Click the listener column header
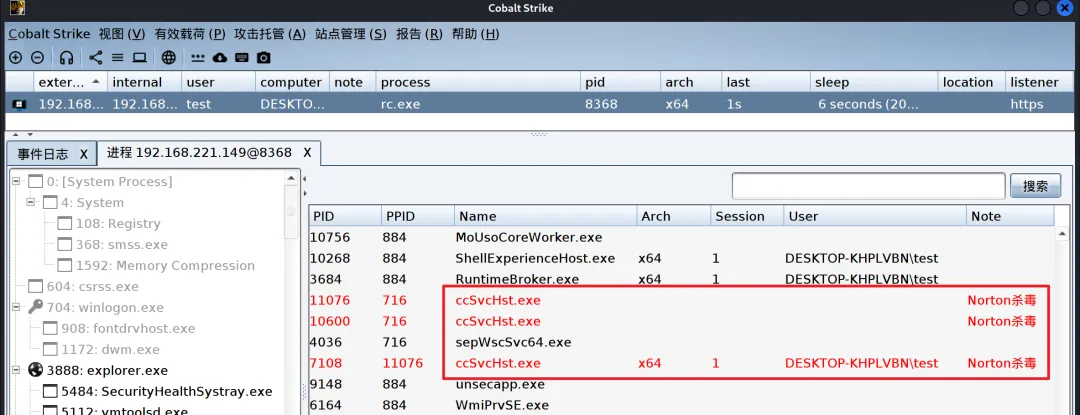The height and width of the screenshot is (415, 1080). click(x=1040, y=83)
